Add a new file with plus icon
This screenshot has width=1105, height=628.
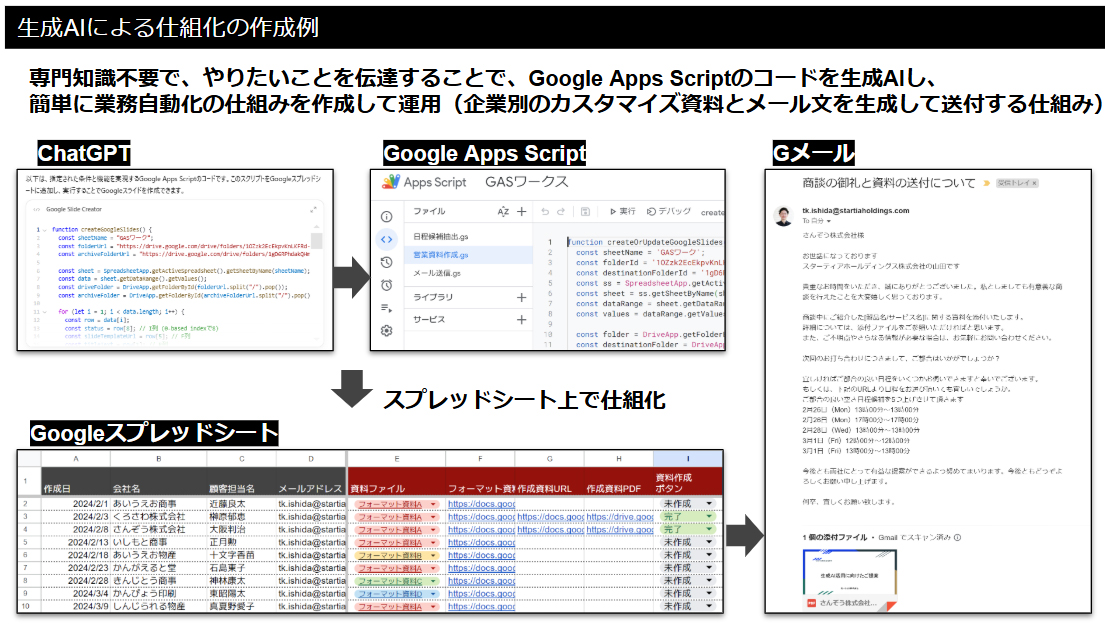tap(521, 212)
